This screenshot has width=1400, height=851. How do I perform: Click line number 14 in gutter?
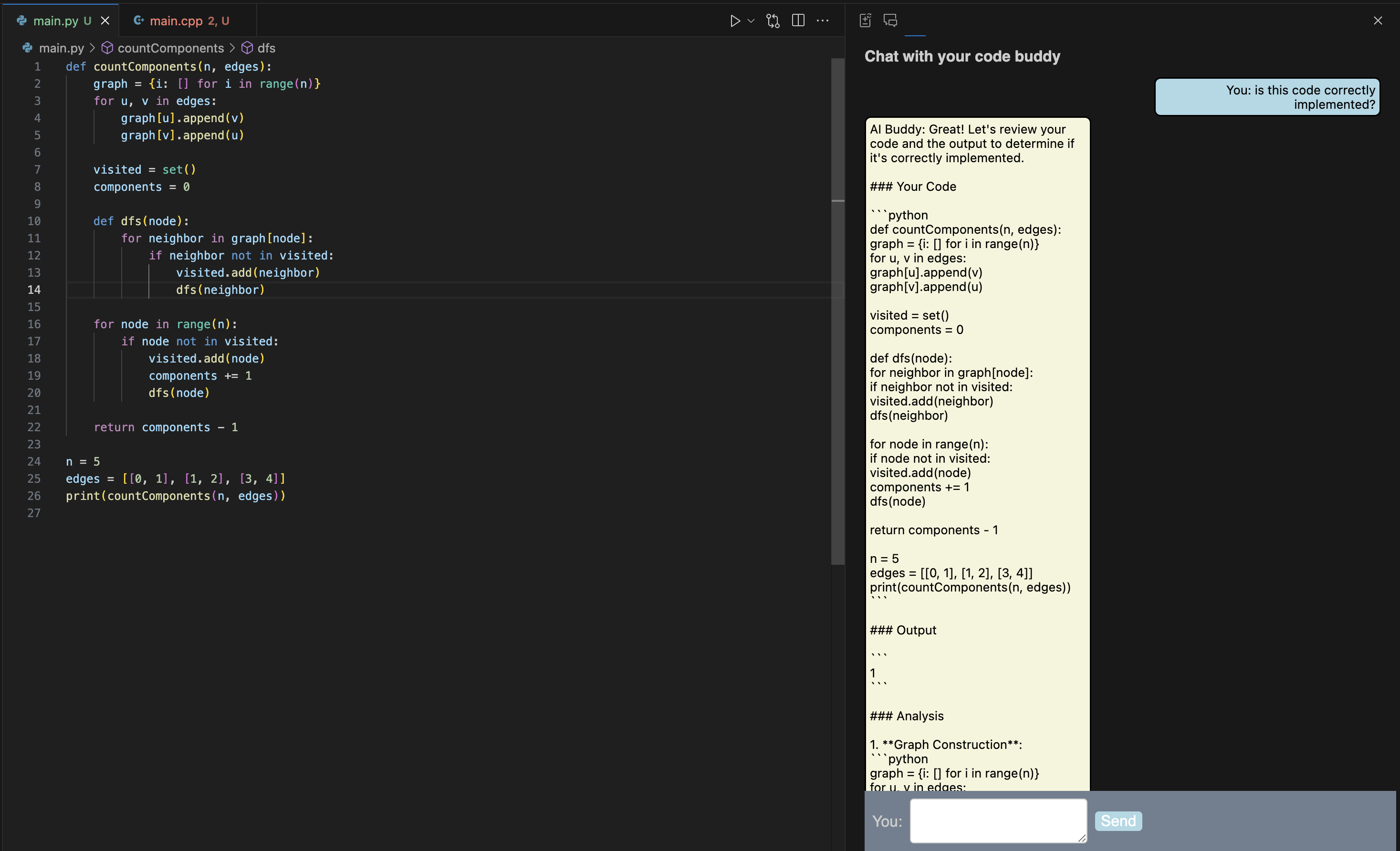(34, 290)
